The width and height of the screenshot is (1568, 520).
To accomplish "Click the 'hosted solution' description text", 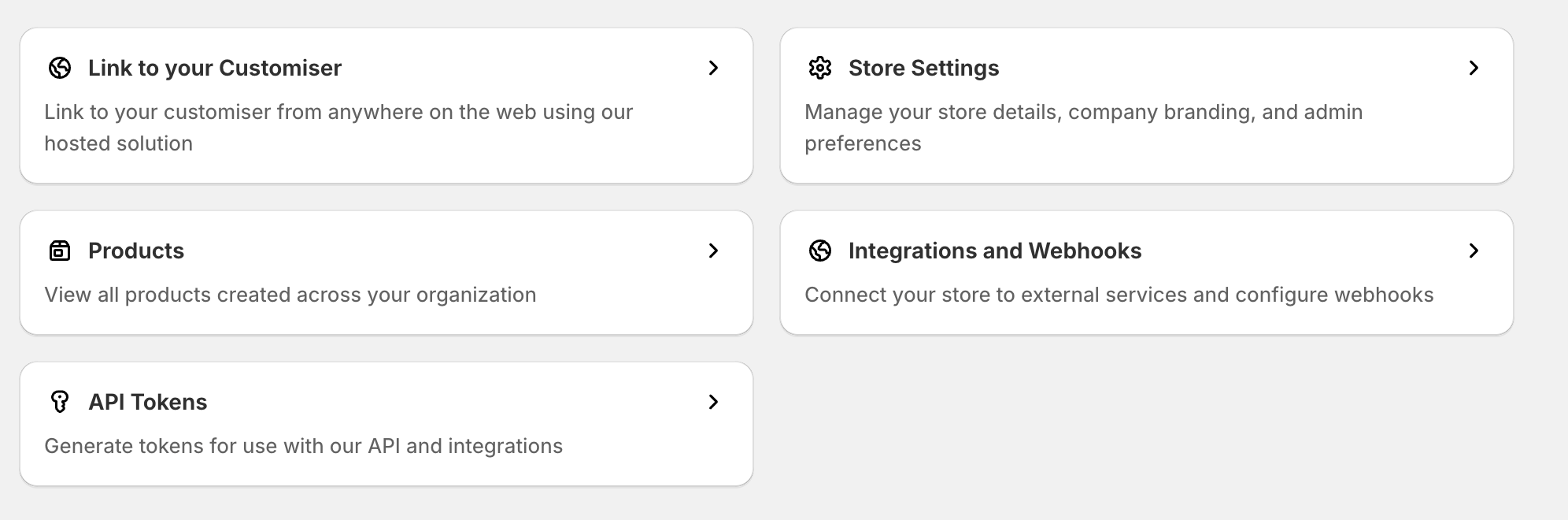I will 118,143.
